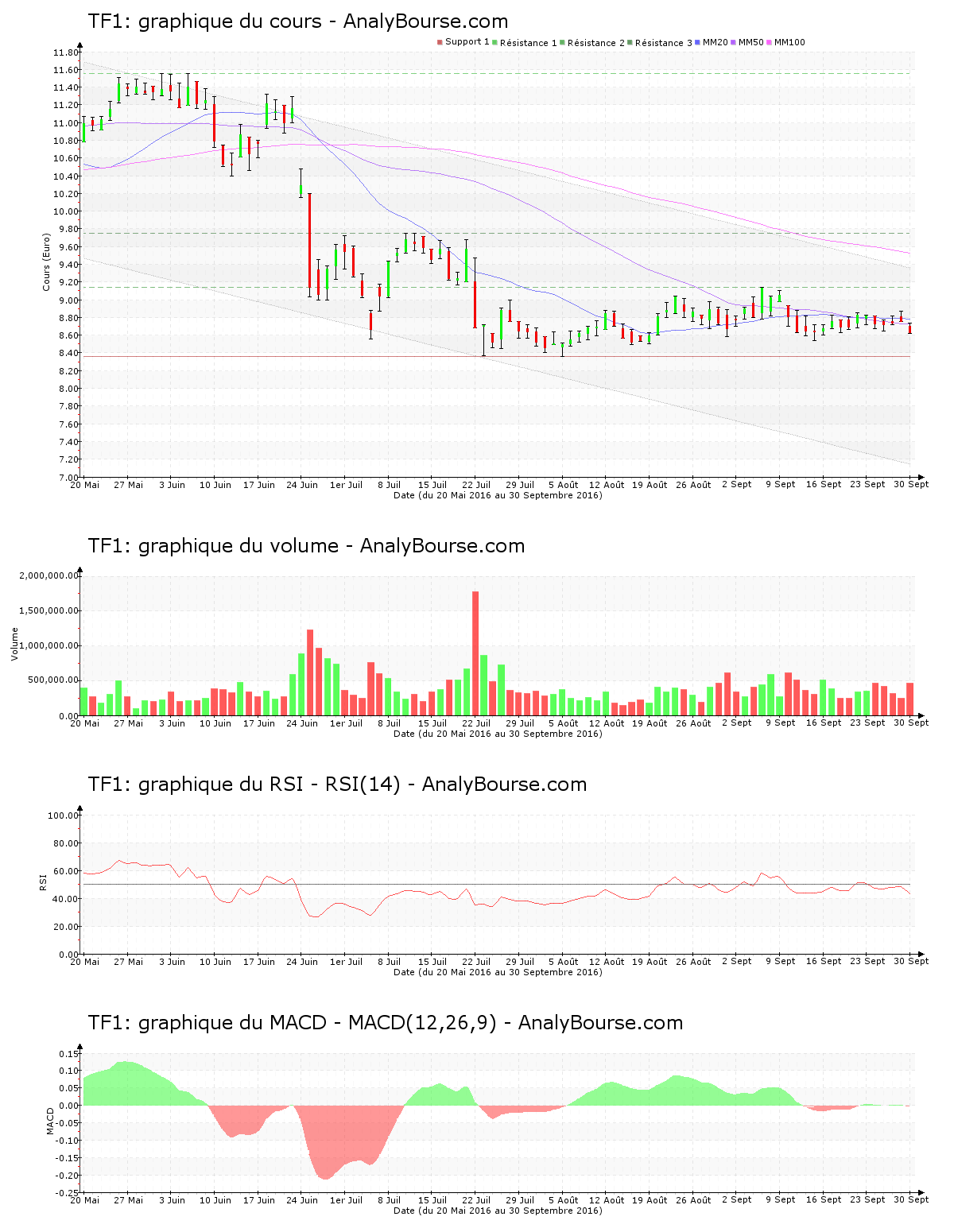Image resolution: width=954 pixels, height=1232 pixels.
Task: Click the 100.00 value on the RSI axis
Action: click(64, 816)
